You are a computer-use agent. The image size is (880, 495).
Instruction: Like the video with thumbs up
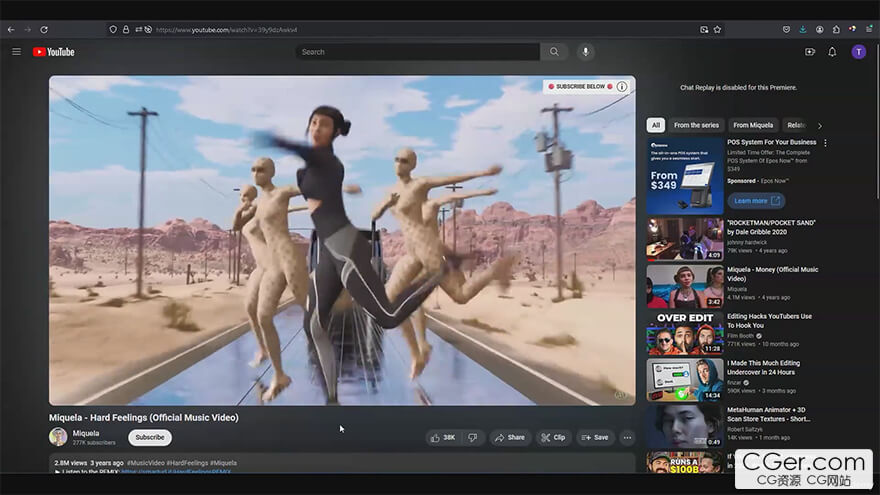(442, 437)
